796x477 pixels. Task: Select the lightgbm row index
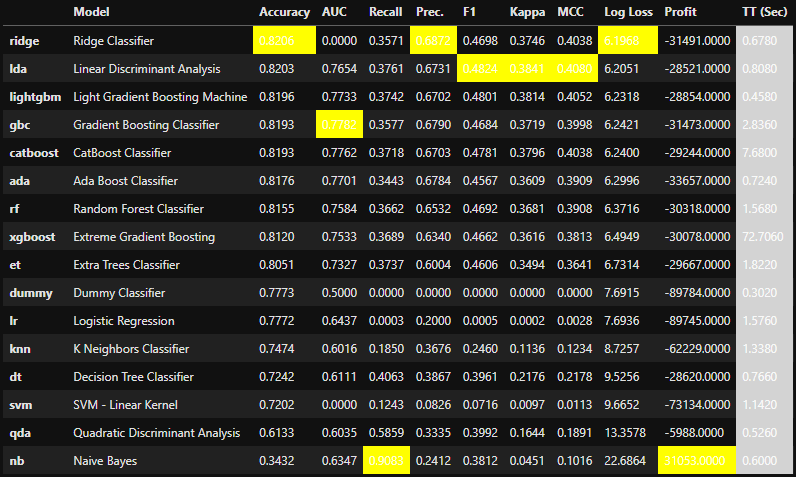35,97
